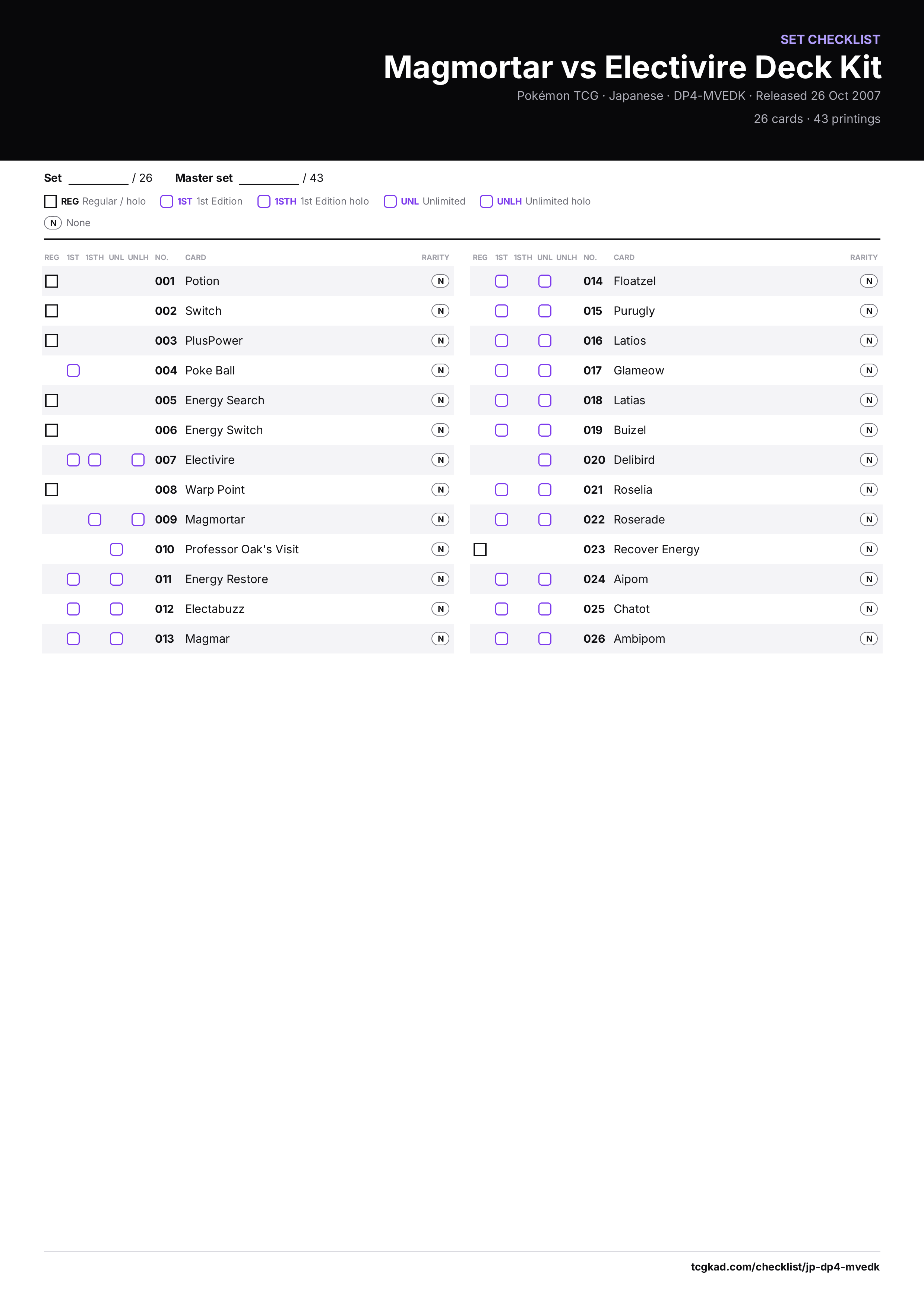The height and width of the screenshot is (1307, 924).
Task: Click N rarity icon in Recover Energy row
Action: [869, 549]
